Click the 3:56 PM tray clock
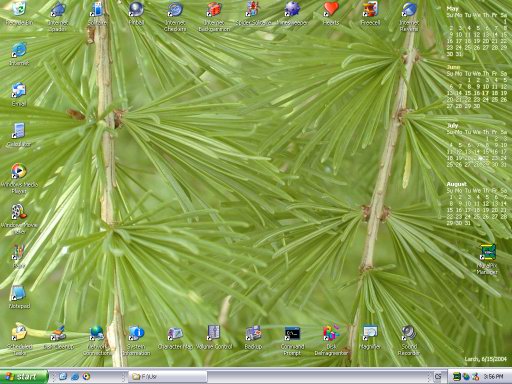This screenshot has width=512, height=384. click(x=494, y=377)
